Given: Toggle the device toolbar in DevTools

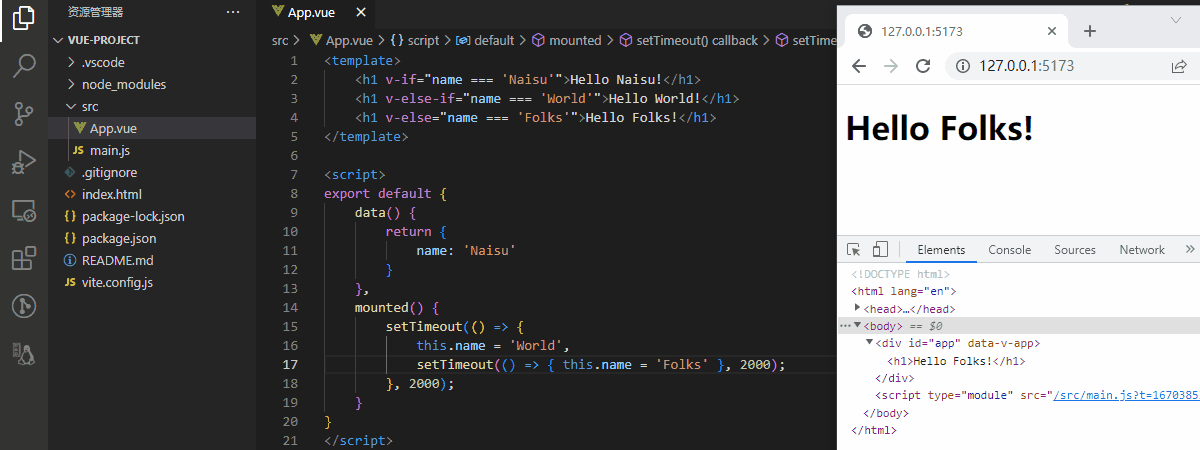Looking at the screenshot, I should (880, 250).
